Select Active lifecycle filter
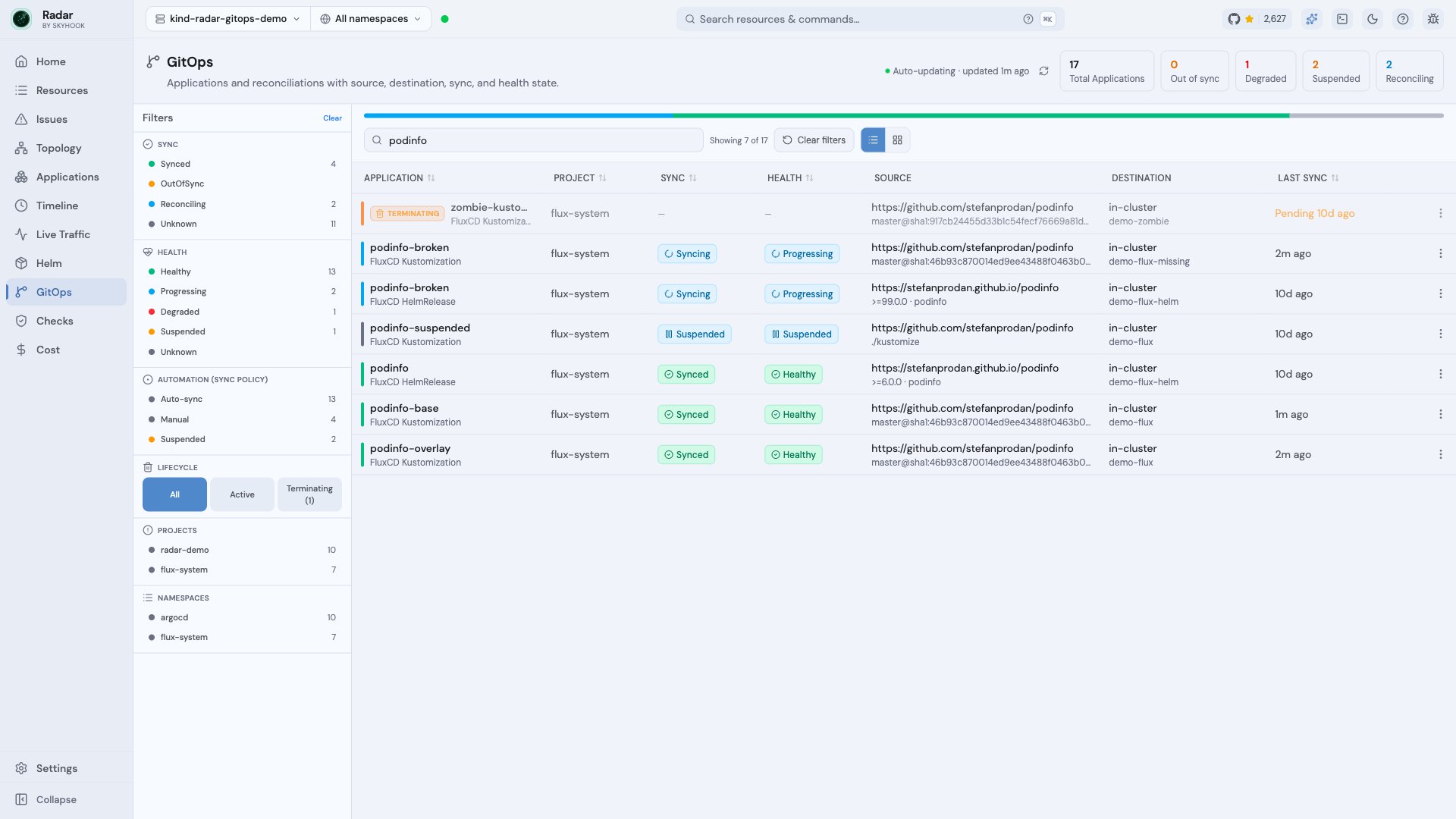 pyautogui.click(x=242, y=494)
